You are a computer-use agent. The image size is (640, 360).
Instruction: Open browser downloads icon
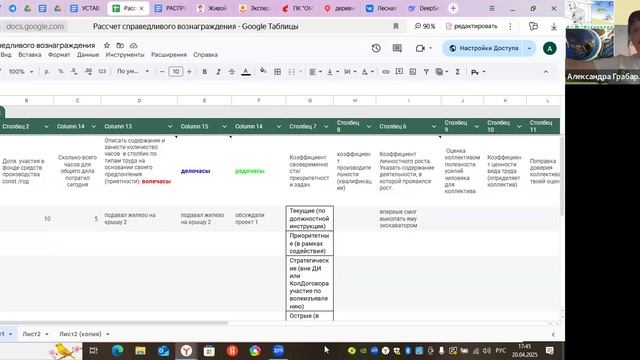pos(554,26)
